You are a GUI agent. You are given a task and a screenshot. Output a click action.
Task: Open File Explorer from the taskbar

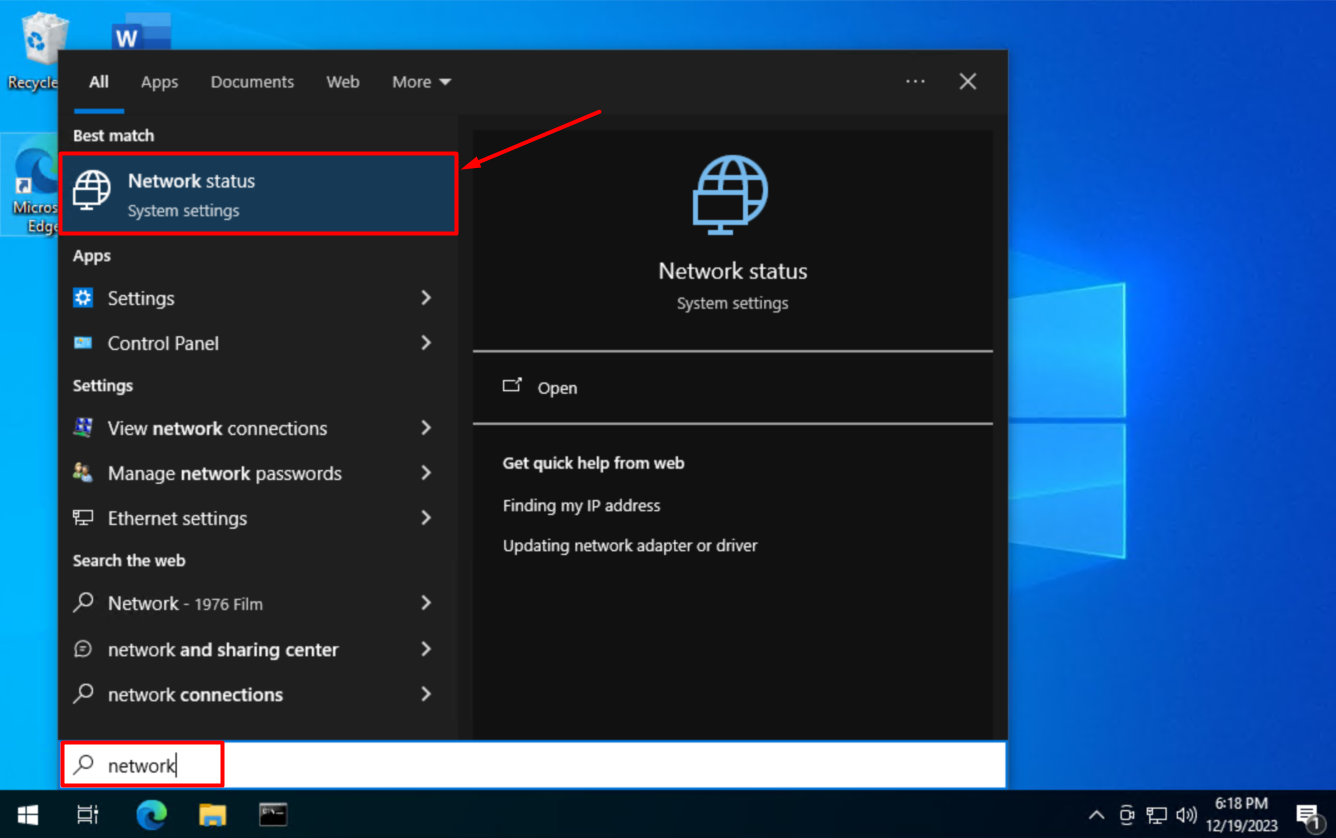[212, 814]
